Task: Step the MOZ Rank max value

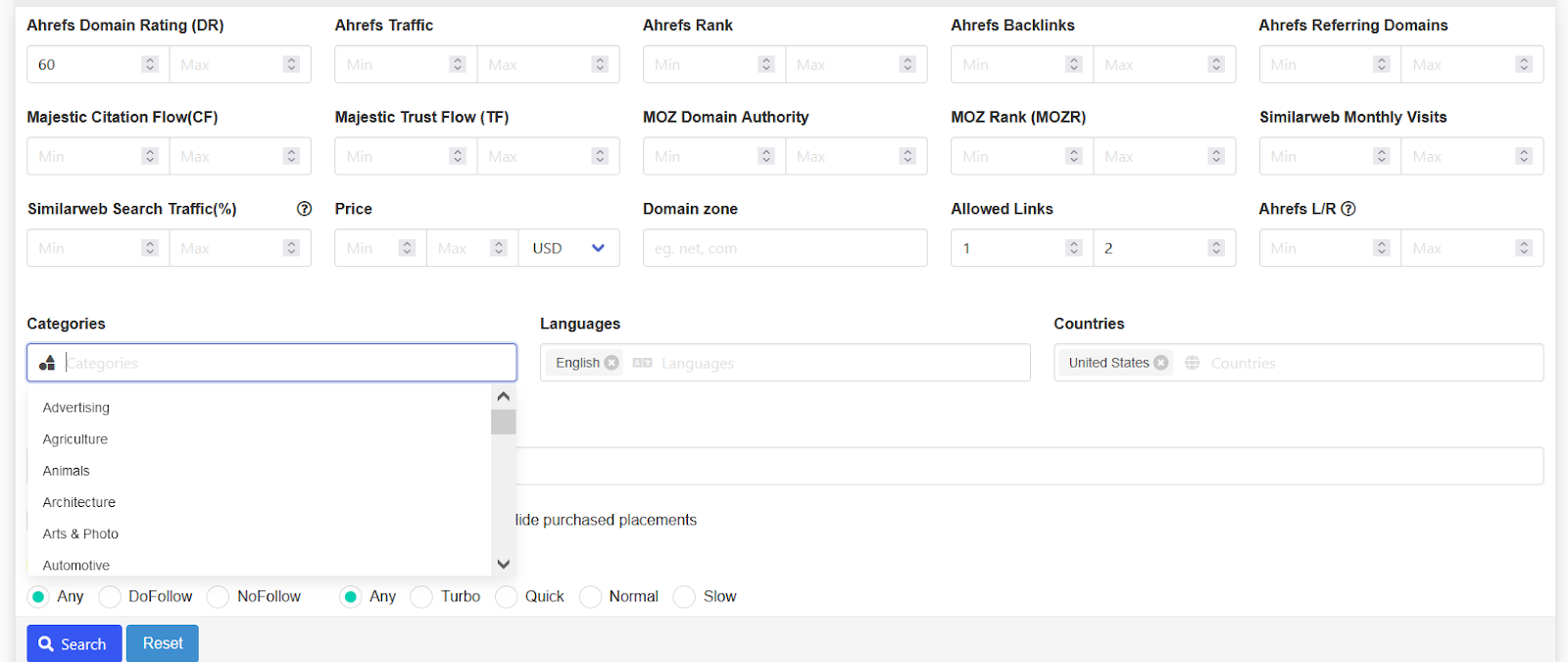Action: click(1216, 156)
